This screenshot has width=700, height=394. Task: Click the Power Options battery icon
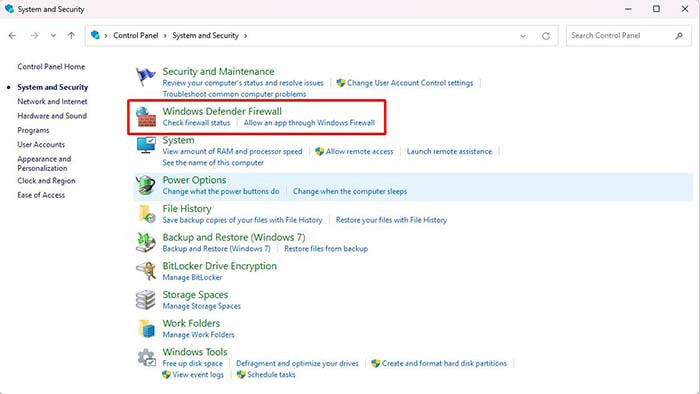click(146, 185)
